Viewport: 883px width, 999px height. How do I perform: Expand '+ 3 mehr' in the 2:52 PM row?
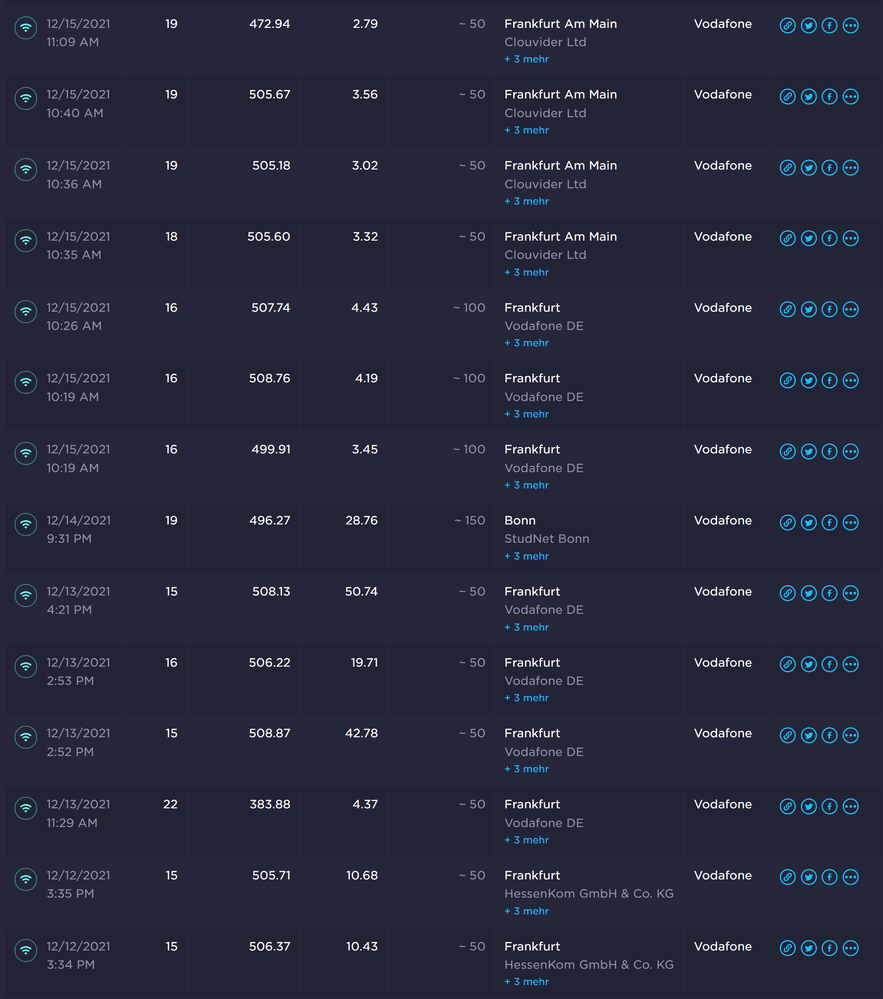click(x=526, y=769)
